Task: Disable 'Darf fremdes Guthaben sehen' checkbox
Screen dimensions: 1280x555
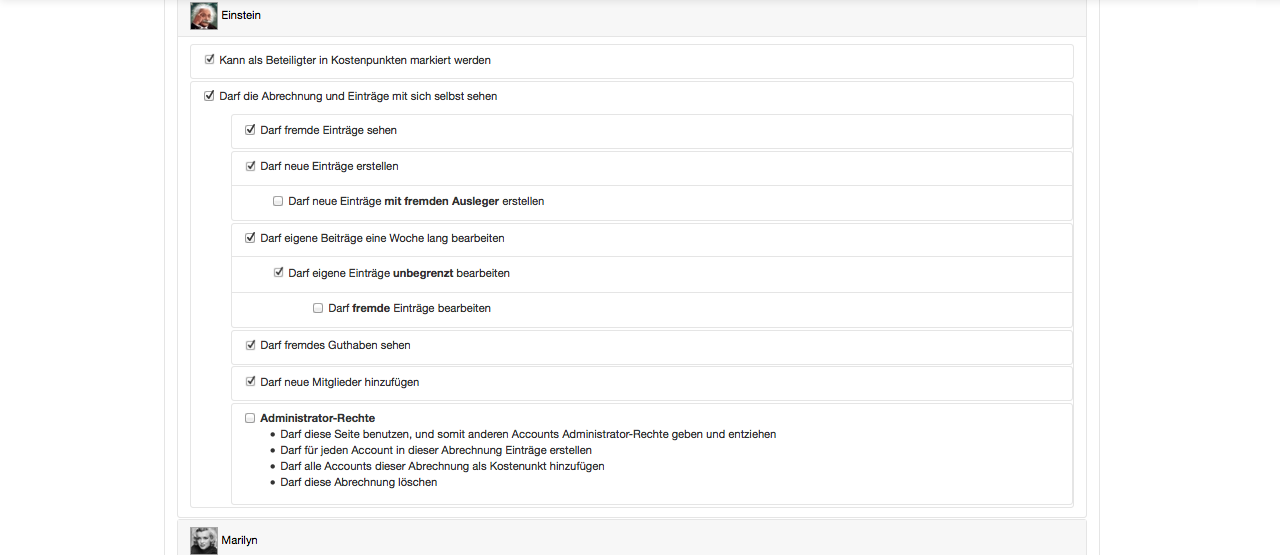Action: tap(251, 345)
